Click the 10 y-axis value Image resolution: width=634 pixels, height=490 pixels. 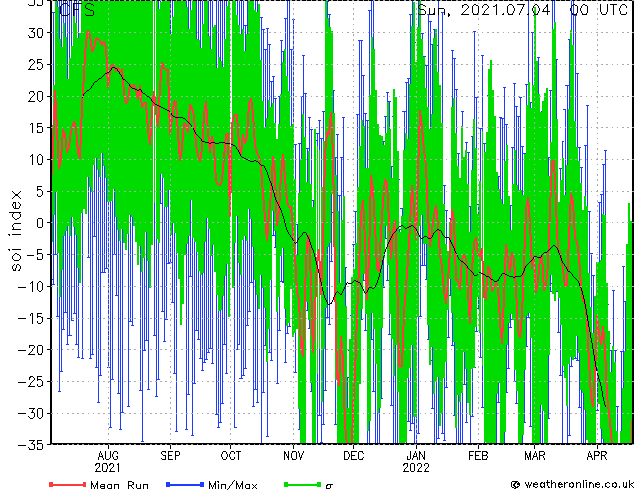point(36,160)
